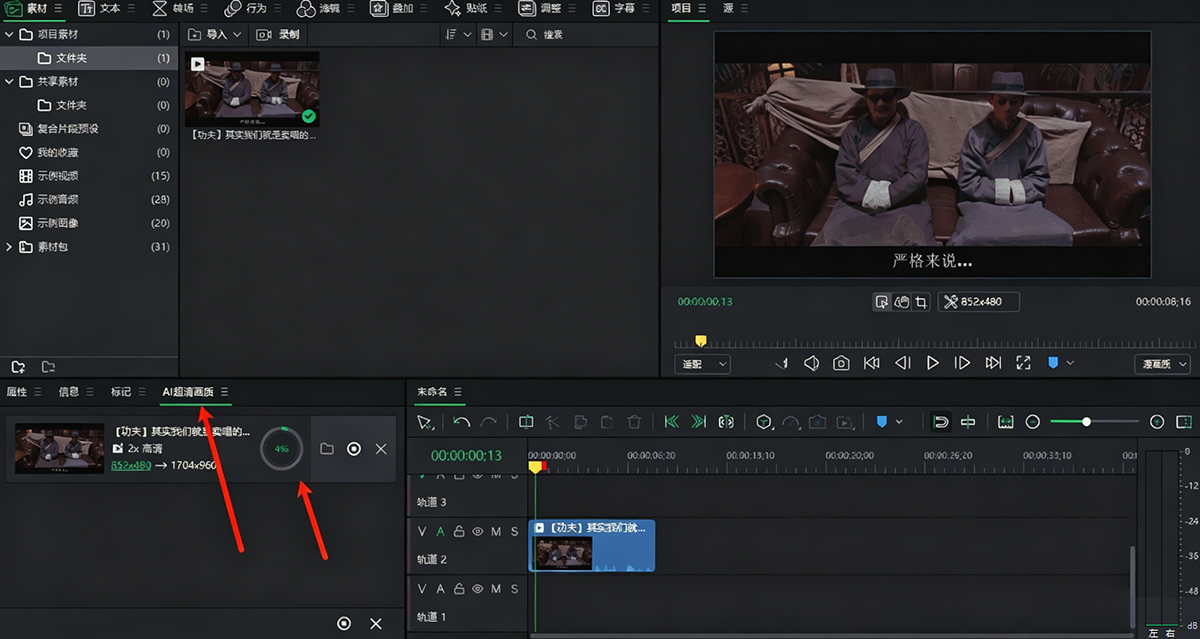
Task: Jump to next edit point in timeline
Action: coord(699,422)
